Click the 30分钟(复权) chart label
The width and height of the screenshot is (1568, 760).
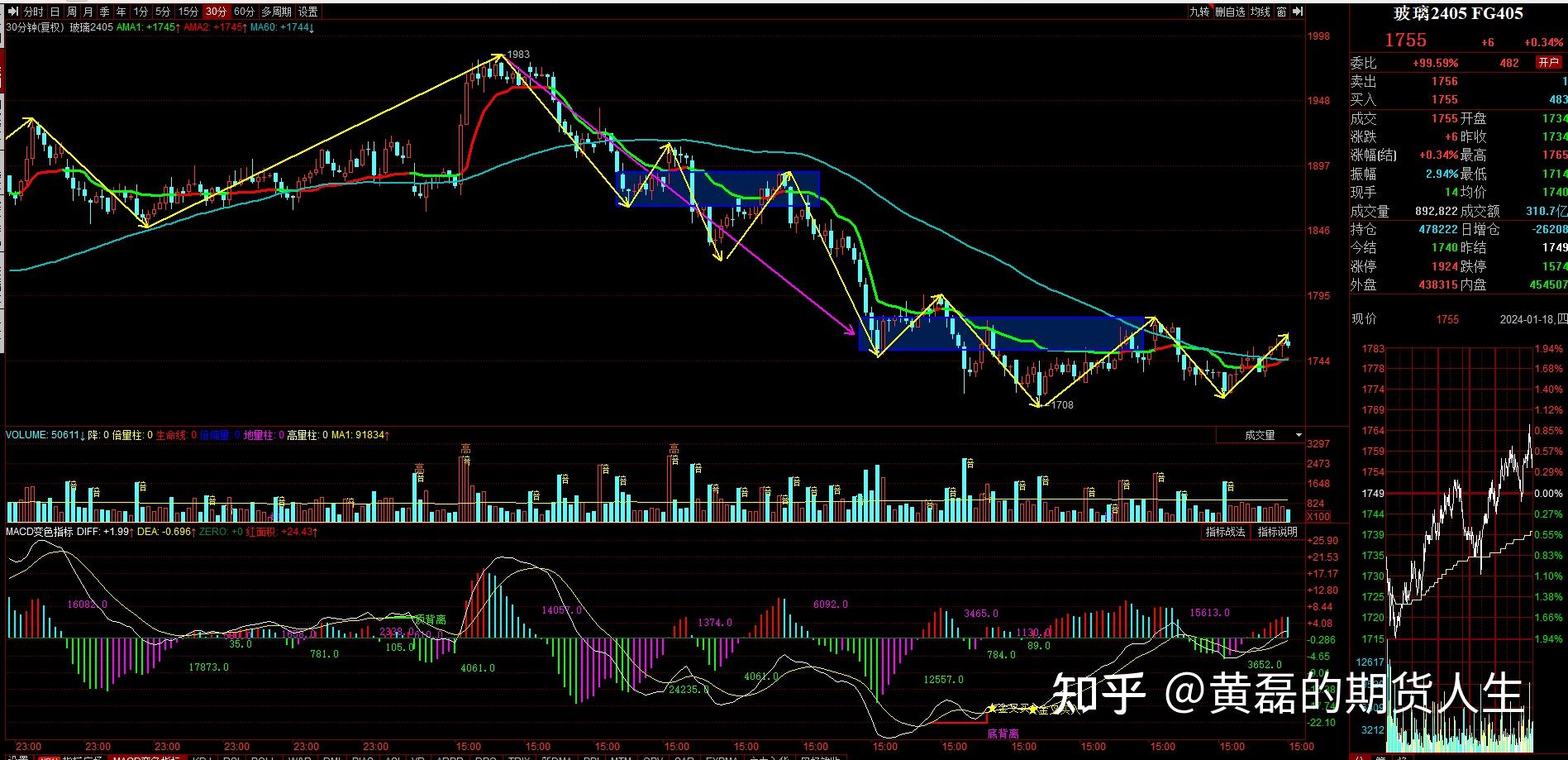[x=35, y=27]
